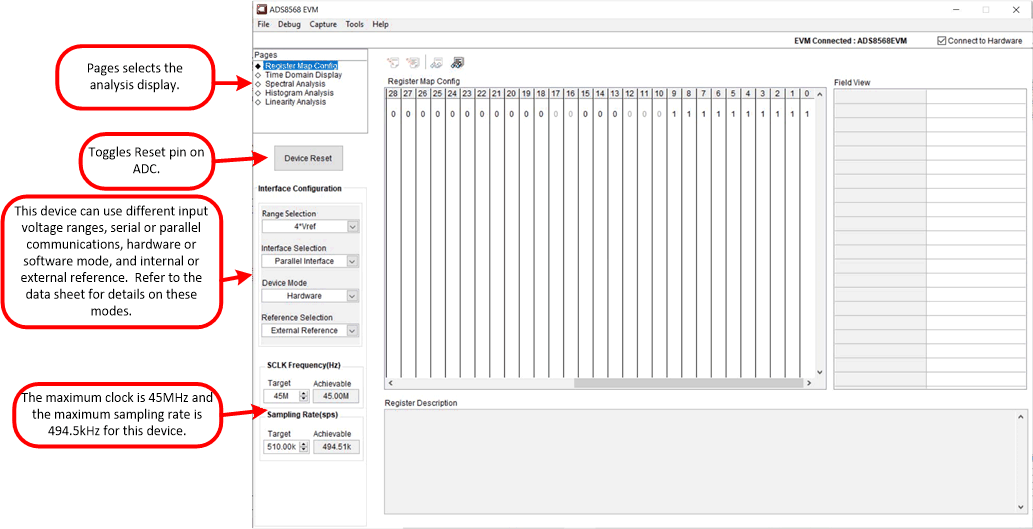Screen dimensions: 1033x529
Task: Click the rightmost dark toolbar icon above the register map
Action: [x=457, y=63]
